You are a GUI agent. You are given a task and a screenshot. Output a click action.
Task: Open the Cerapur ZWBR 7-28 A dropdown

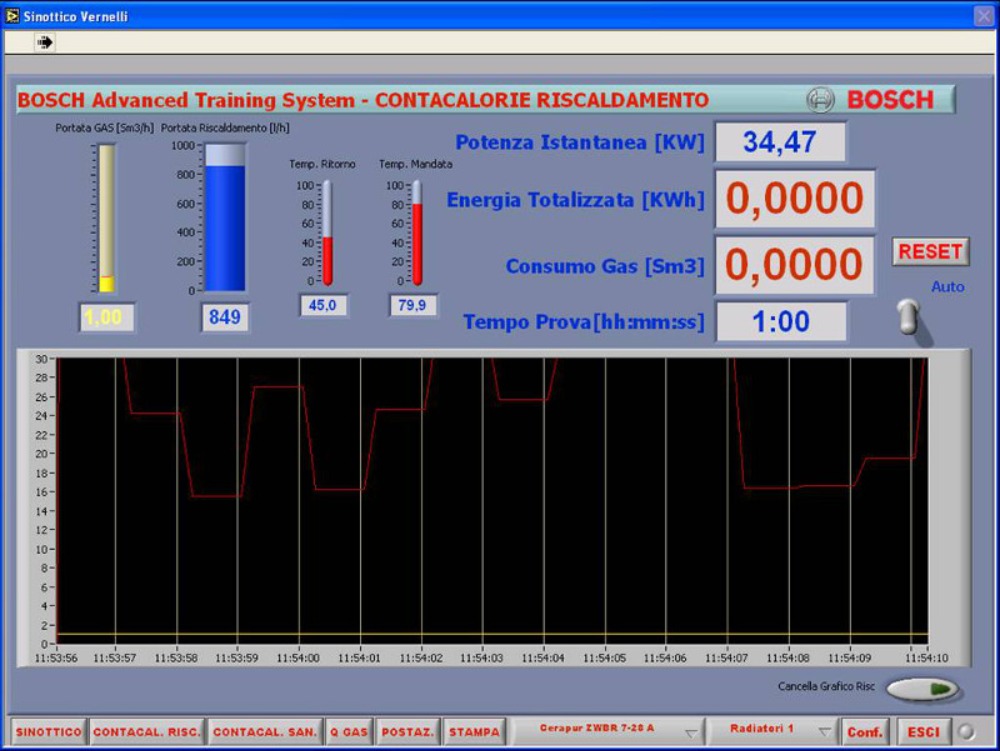(x=608, y=731)
